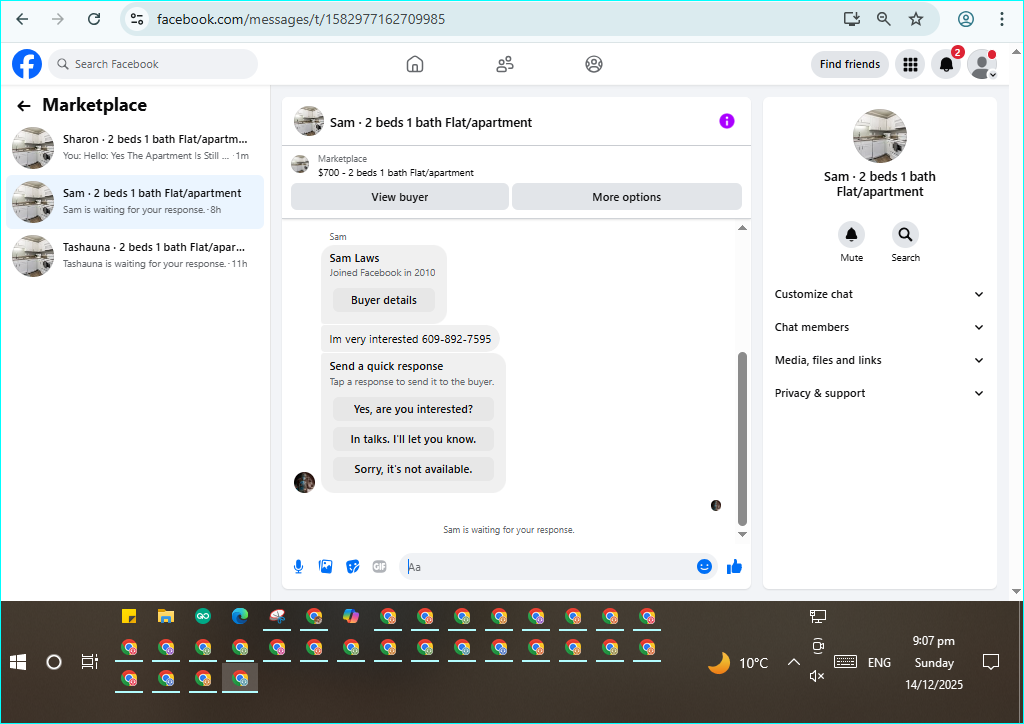Open the Microsoft Edge taskbar icon
This screenshot has width=1024, height=724.
tap(240, 616)
